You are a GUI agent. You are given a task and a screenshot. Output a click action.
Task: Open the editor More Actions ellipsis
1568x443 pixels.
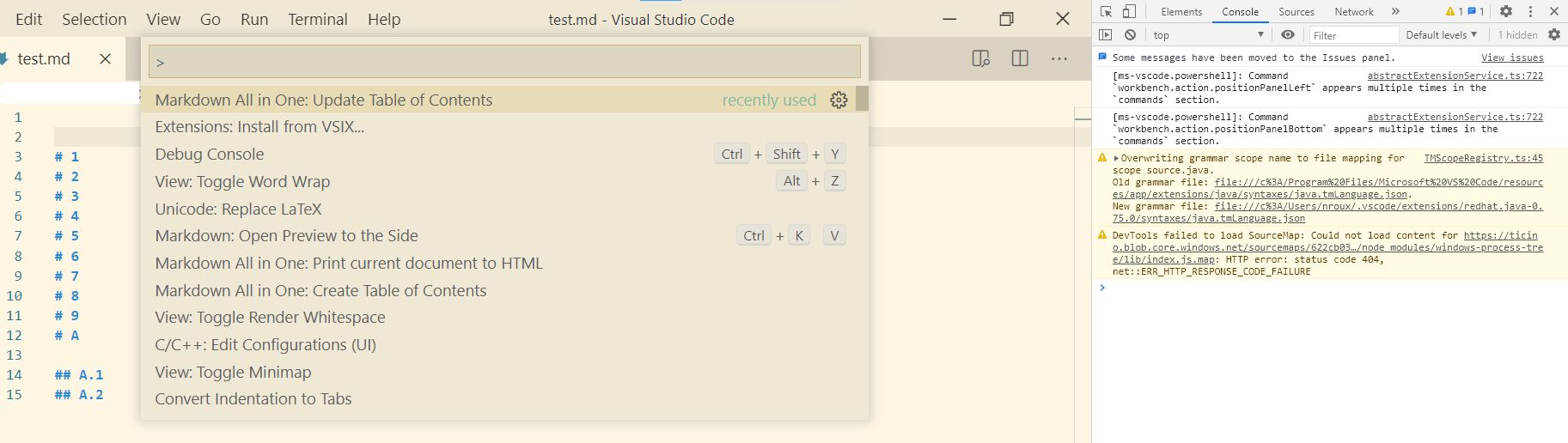(x=1059, y=58)
